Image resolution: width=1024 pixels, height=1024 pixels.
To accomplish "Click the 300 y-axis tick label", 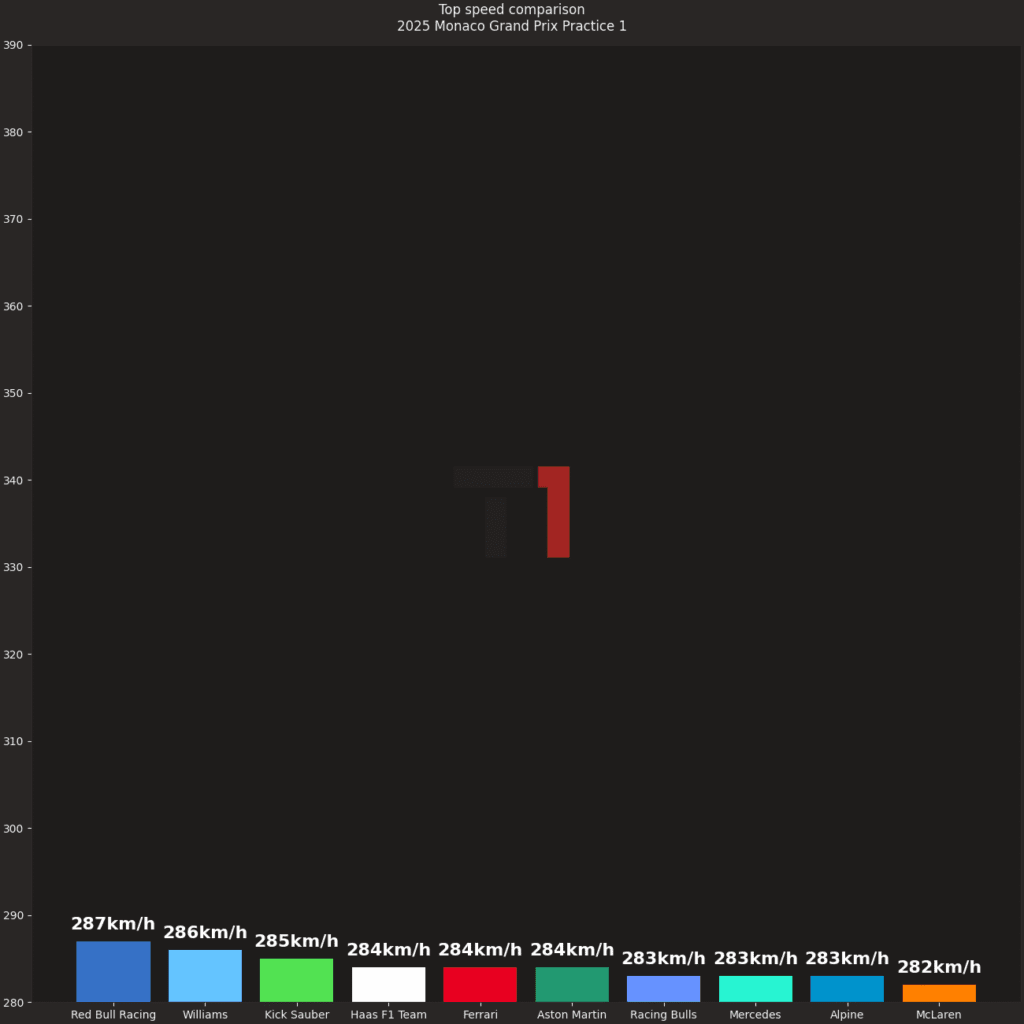I will (13, 829).
